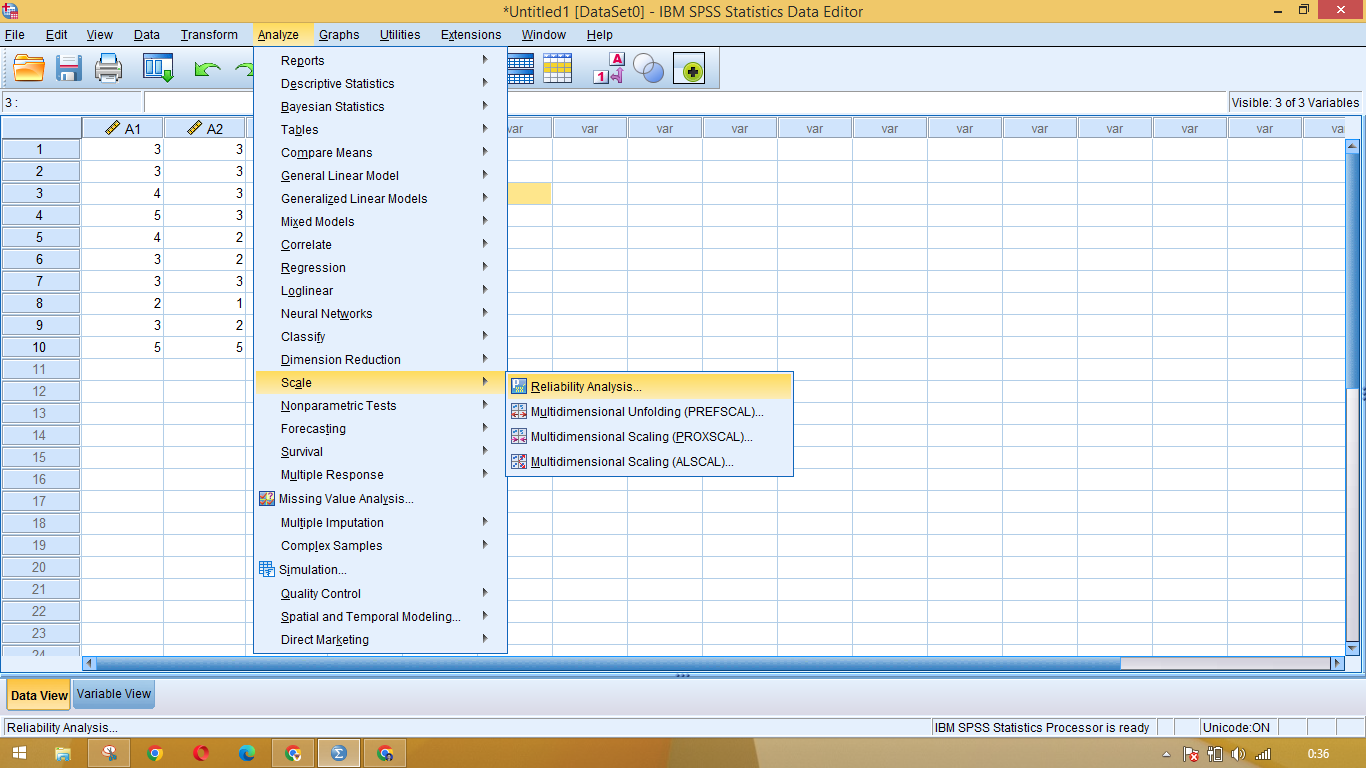Image resolution: width=1366 pixels, height=768 pixels.
Task: Print using the printer toolbar icon
Action: click(108, 69)
